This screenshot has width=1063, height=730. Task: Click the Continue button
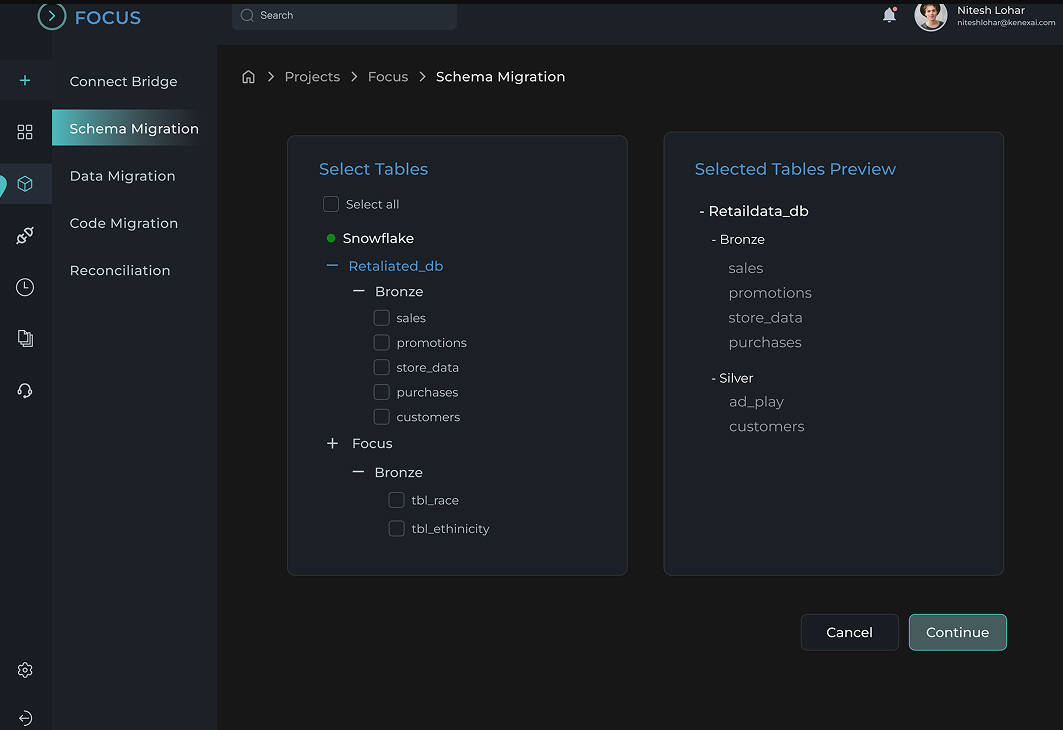pyautogui.click(x=957, y=632)
